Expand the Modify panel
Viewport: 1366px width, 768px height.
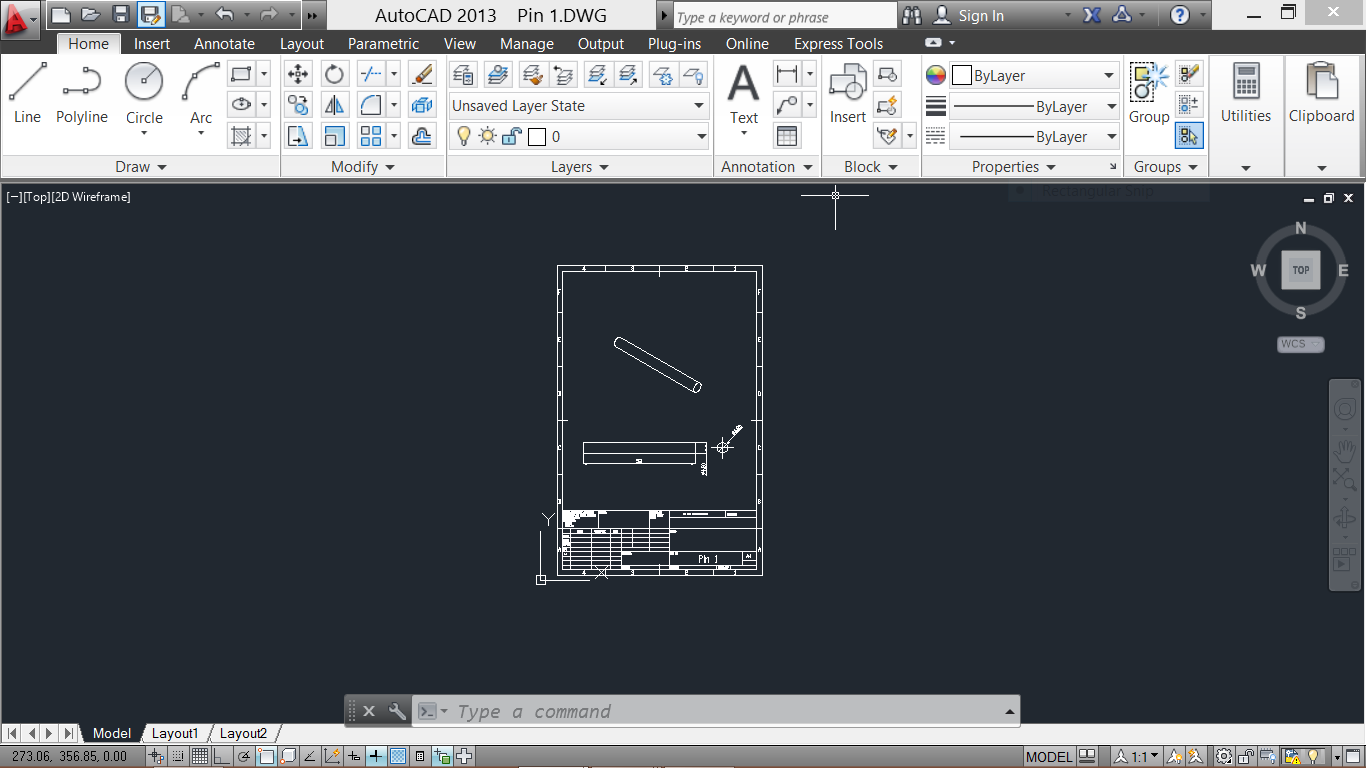click(x=363, y=167)
